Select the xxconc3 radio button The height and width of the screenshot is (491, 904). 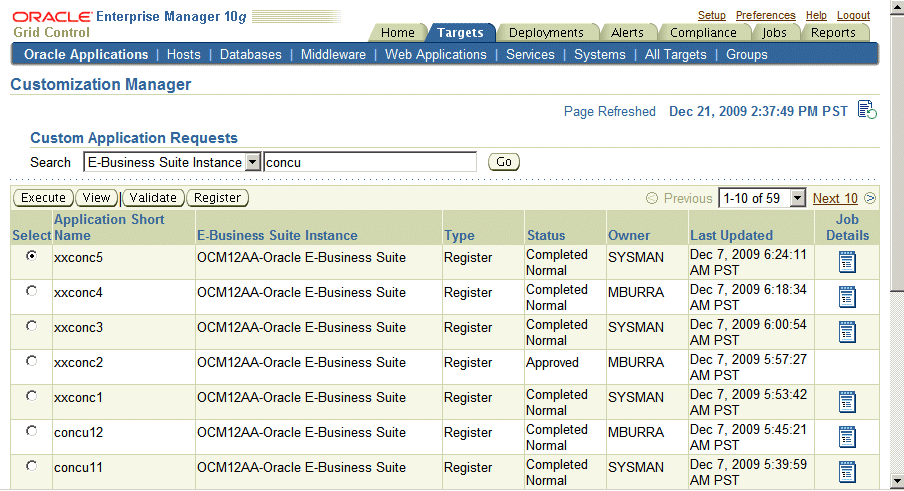32,326
